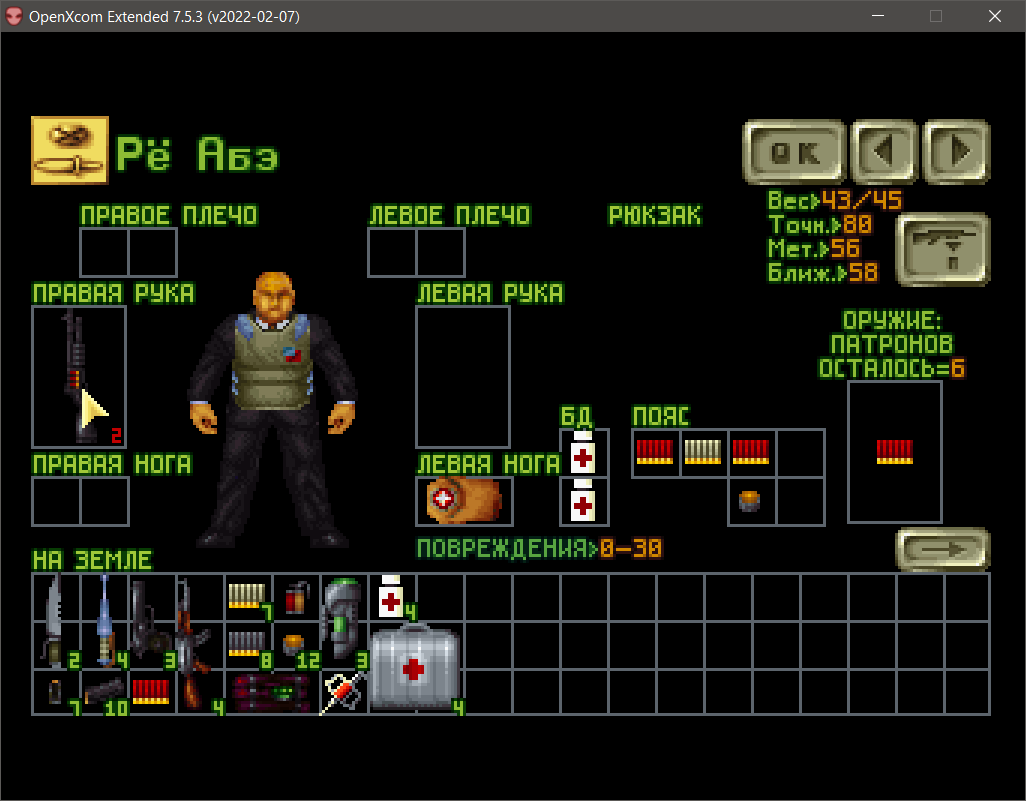Image resolution: width=1026 pixels, height=801 pixels.
Task: Click the Мет. 56 throwing stat
Action: 814,249
